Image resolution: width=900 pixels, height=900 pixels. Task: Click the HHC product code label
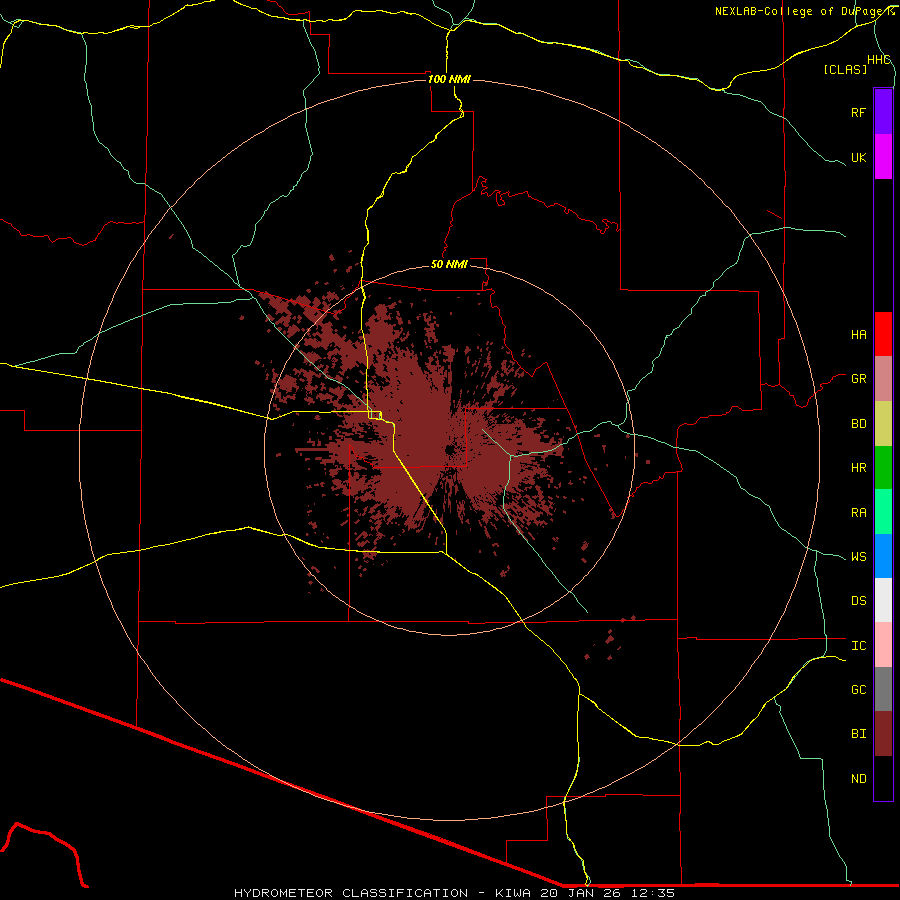[x=879, y=60]
